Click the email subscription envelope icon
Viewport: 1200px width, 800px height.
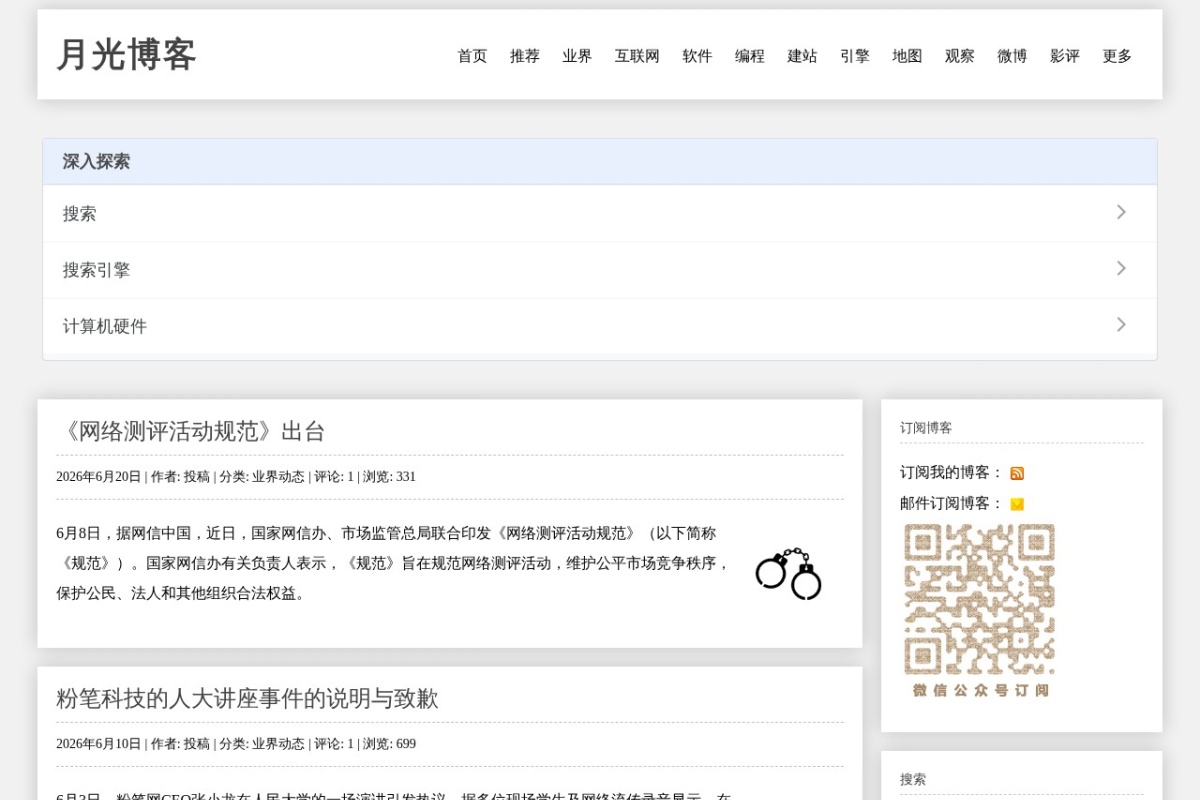(1017, 504)
